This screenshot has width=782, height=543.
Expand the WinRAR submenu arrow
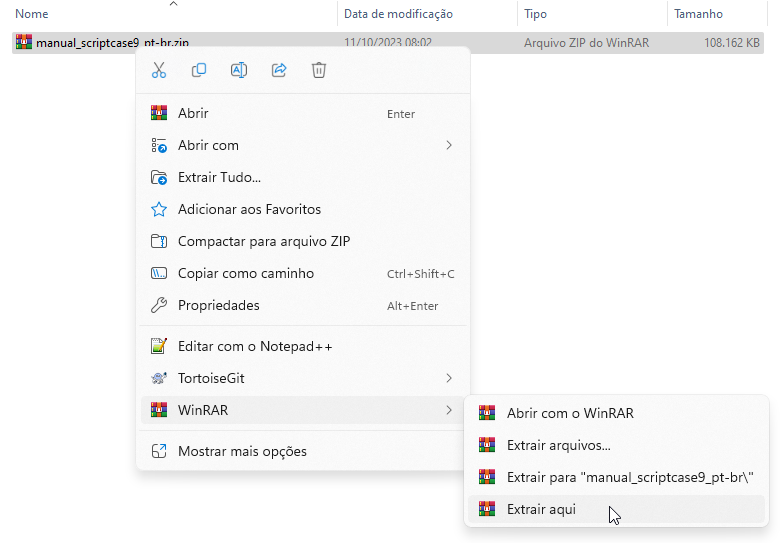pyautogui.click(x=449, y=410)
